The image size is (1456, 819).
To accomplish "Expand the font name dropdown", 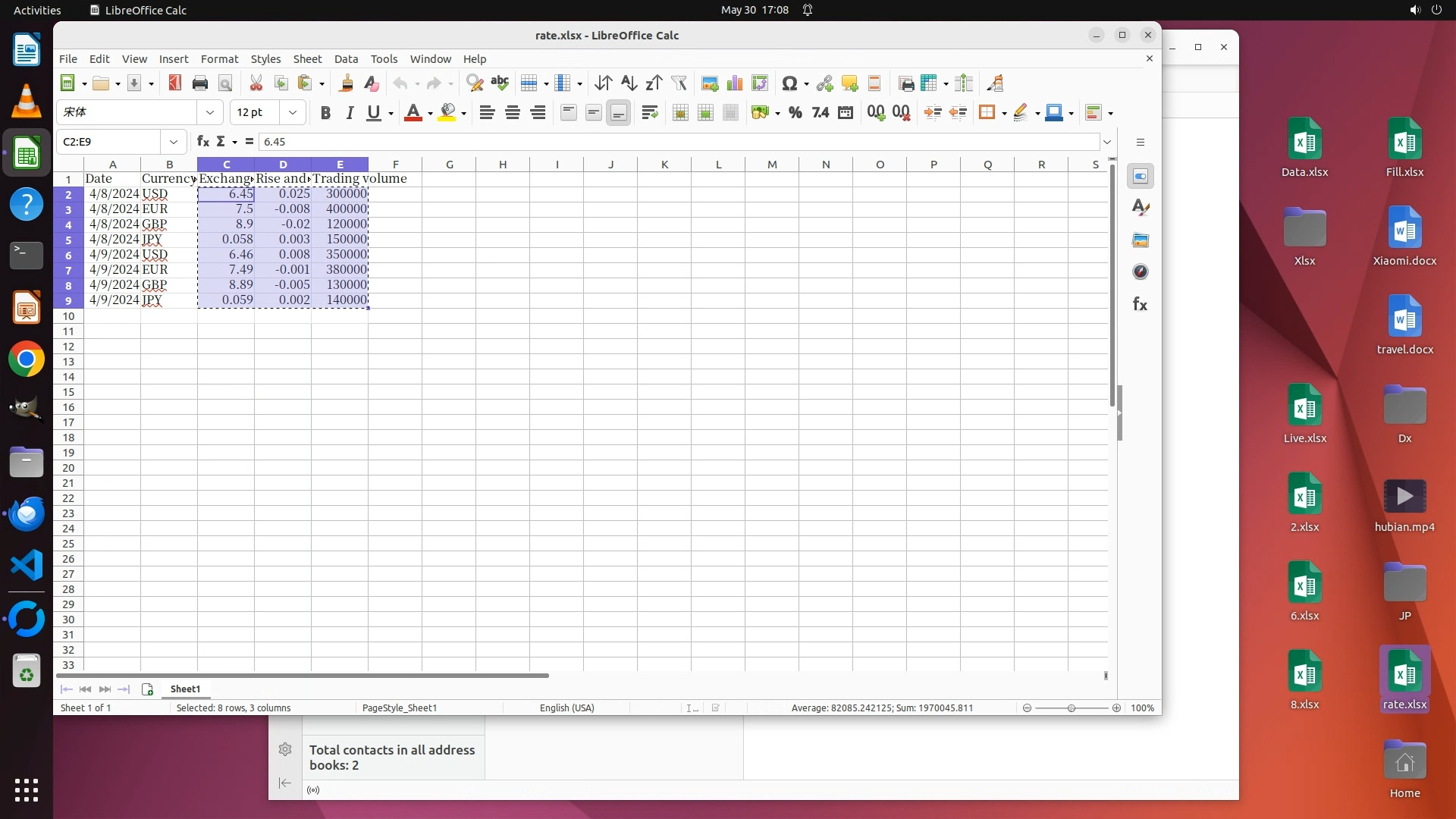I will tap(210, 113).
